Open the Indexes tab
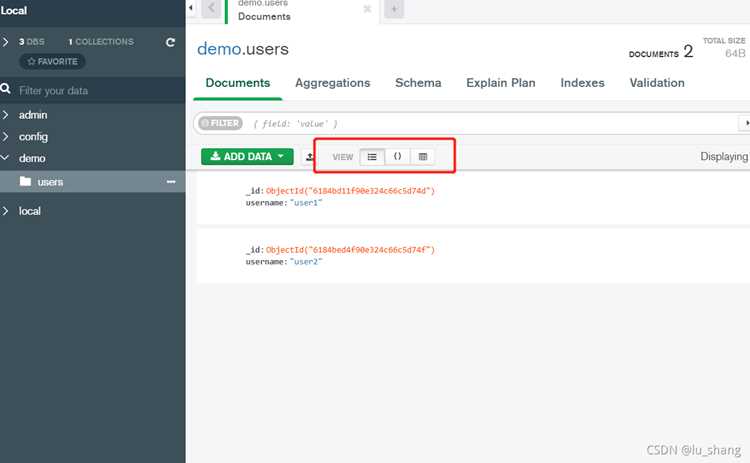Image resolution: width=750 pixels, height=463 pixels. click(582, 83)
